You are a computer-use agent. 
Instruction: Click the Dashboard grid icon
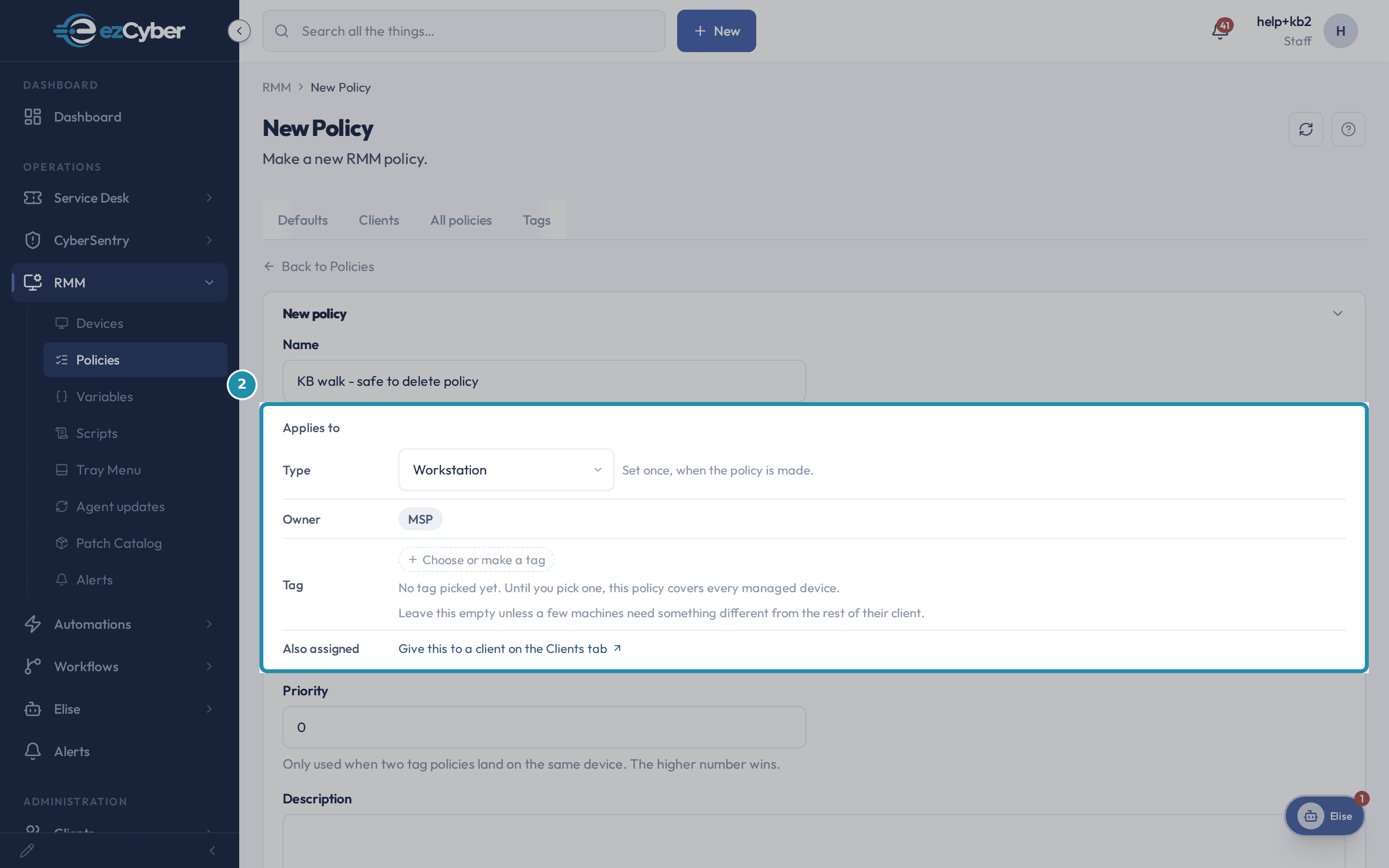coord(33,117)
